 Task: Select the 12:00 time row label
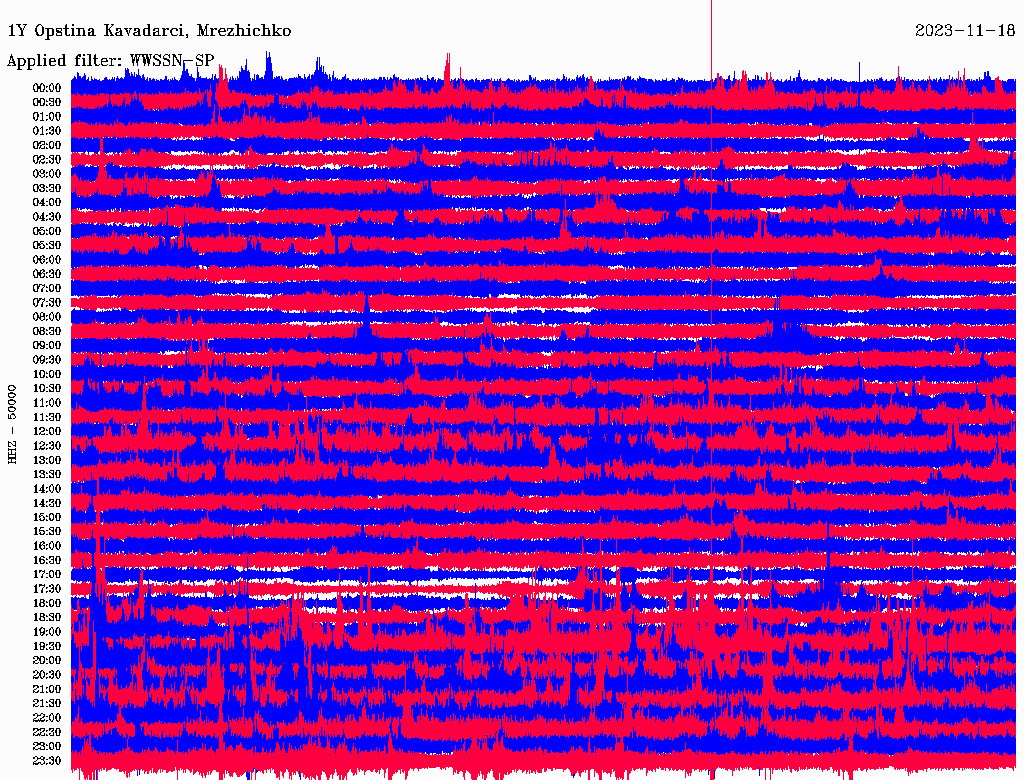click(47, 432)
